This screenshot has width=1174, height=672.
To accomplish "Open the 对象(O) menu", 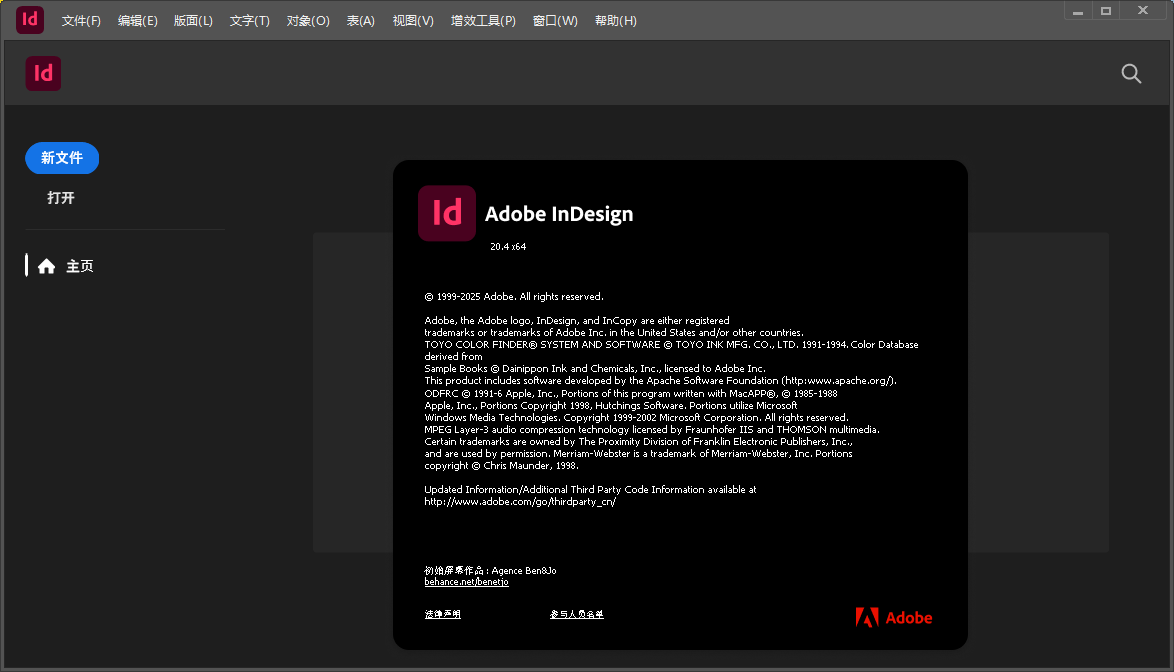I will tap(308, 21).
